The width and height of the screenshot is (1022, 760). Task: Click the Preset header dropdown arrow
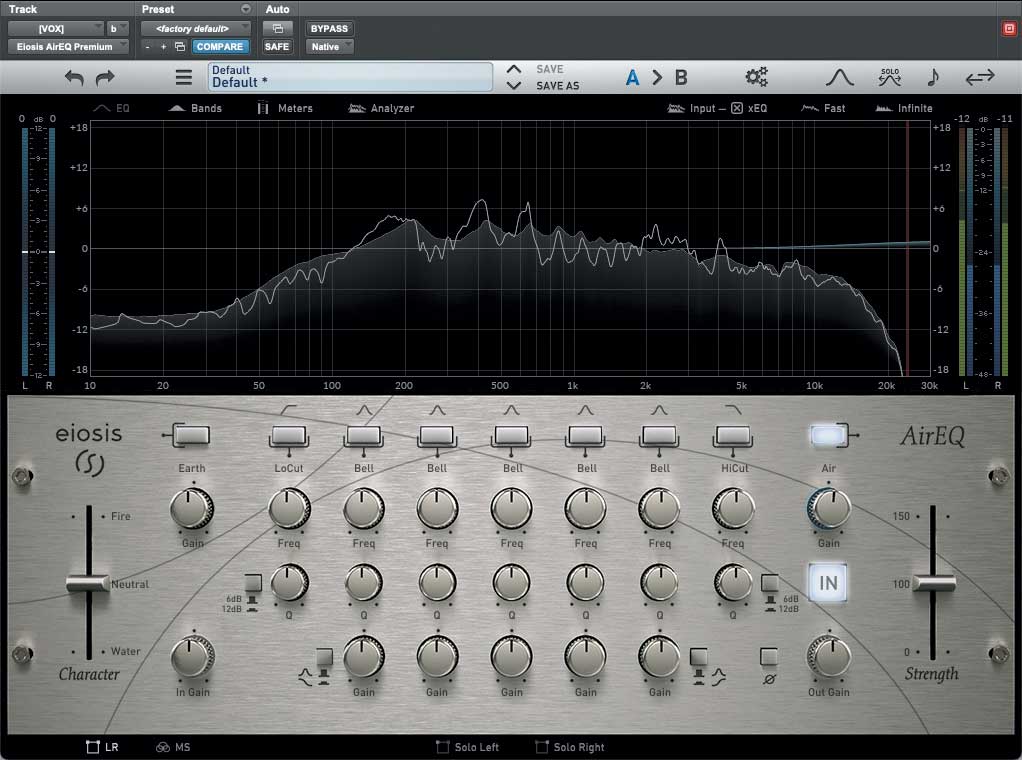[x=246, y=9]
